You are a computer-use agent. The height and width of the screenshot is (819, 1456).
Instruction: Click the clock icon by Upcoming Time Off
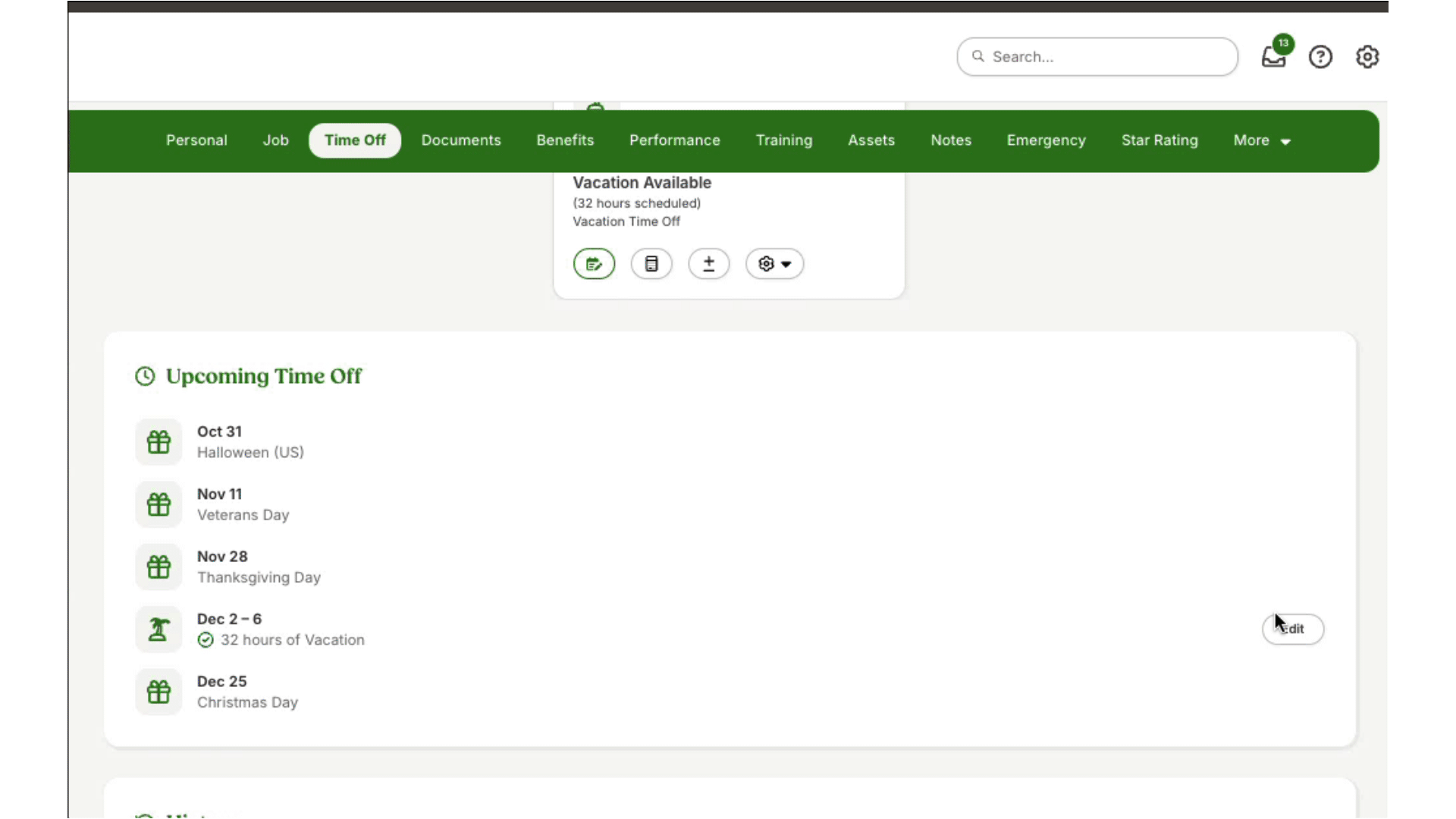(145, 376)
